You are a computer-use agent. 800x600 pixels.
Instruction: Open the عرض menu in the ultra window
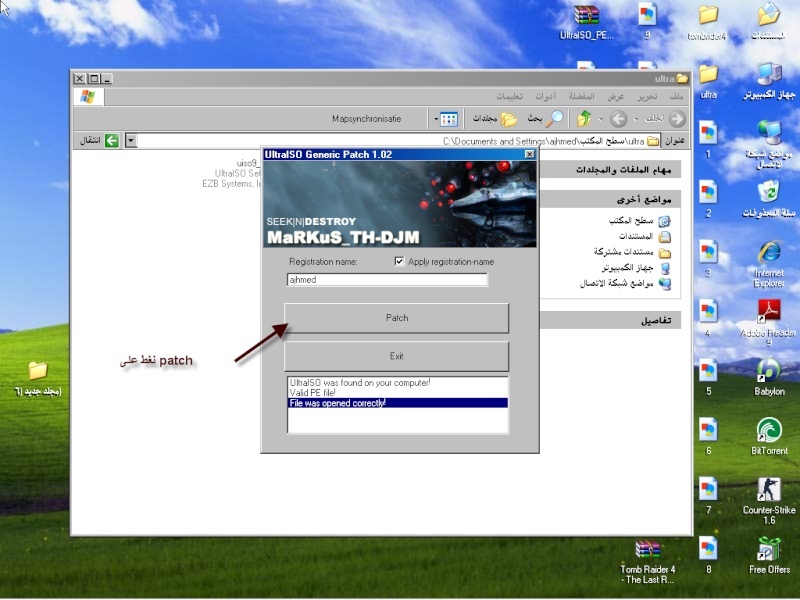click(x=615, y=96)
